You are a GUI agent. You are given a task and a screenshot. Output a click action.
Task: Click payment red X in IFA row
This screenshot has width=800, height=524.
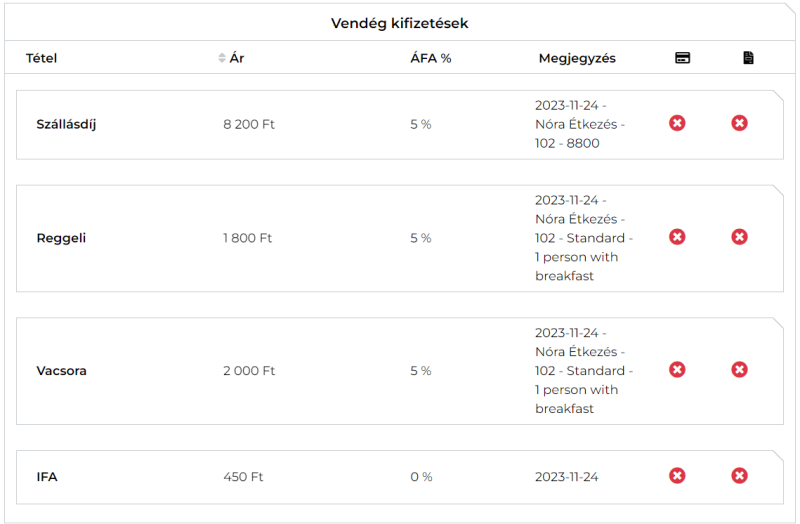677,476
